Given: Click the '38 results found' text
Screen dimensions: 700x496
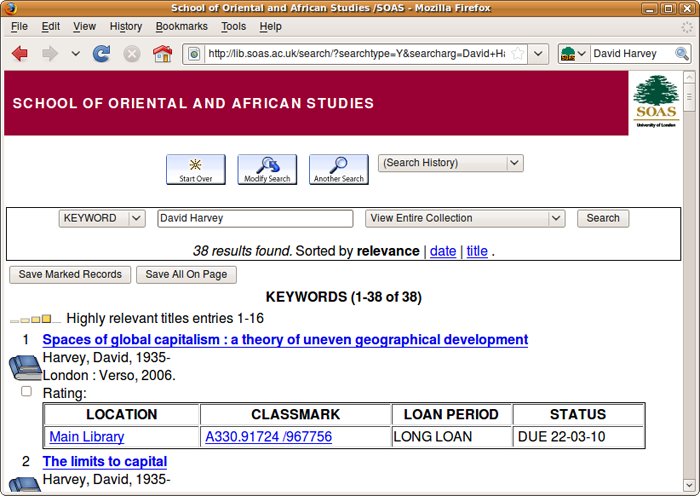Looking at the screenshot, I should pyautogui.click(x=242, y=251).
